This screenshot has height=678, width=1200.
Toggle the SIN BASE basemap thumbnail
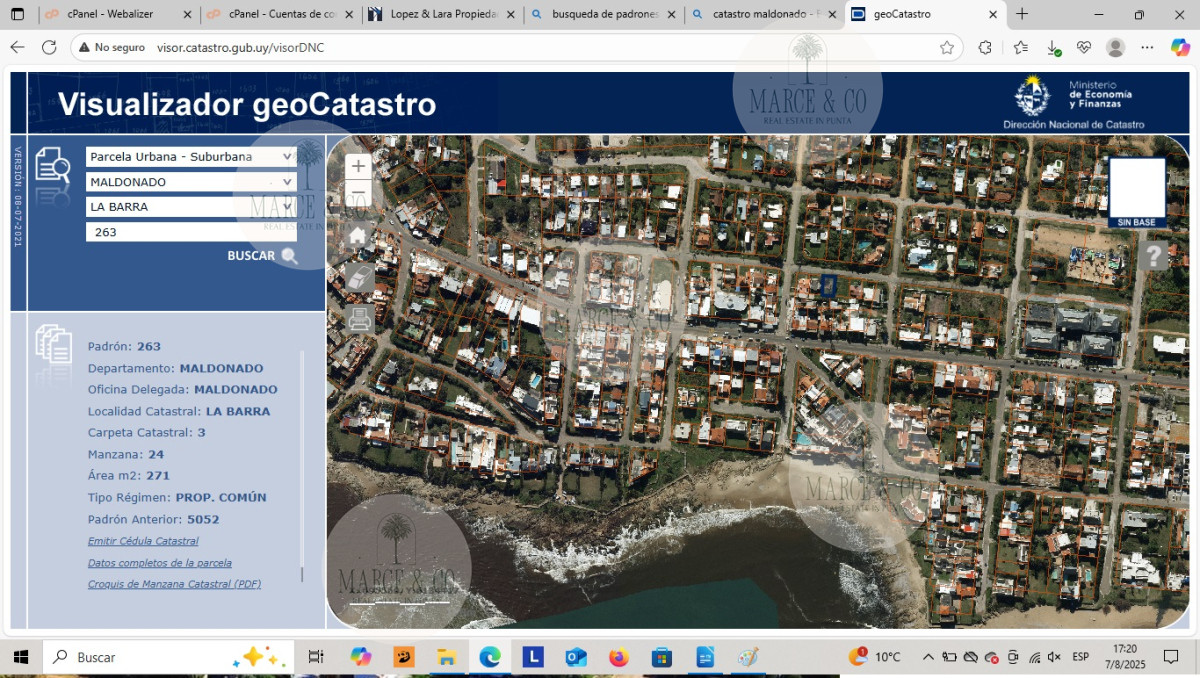coord(1137,188)
